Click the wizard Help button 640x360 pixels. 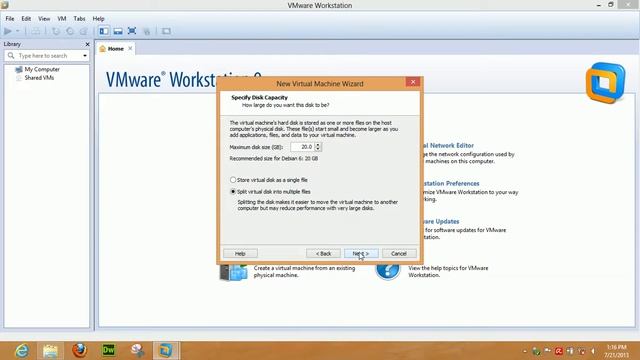(x=240, y=253)
